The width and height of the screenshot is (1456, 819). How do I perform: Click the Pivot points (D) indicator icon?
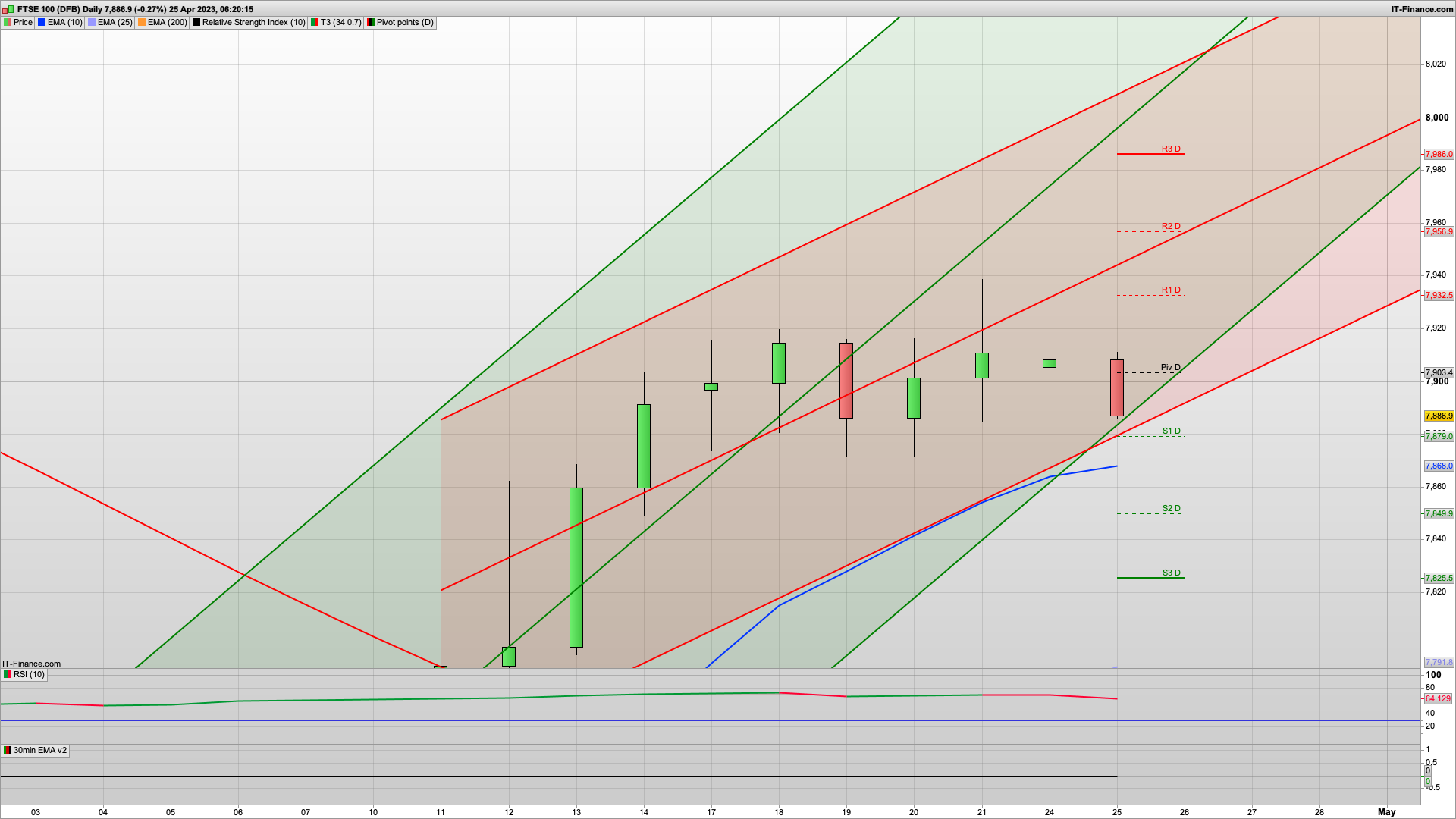[371, 22]
